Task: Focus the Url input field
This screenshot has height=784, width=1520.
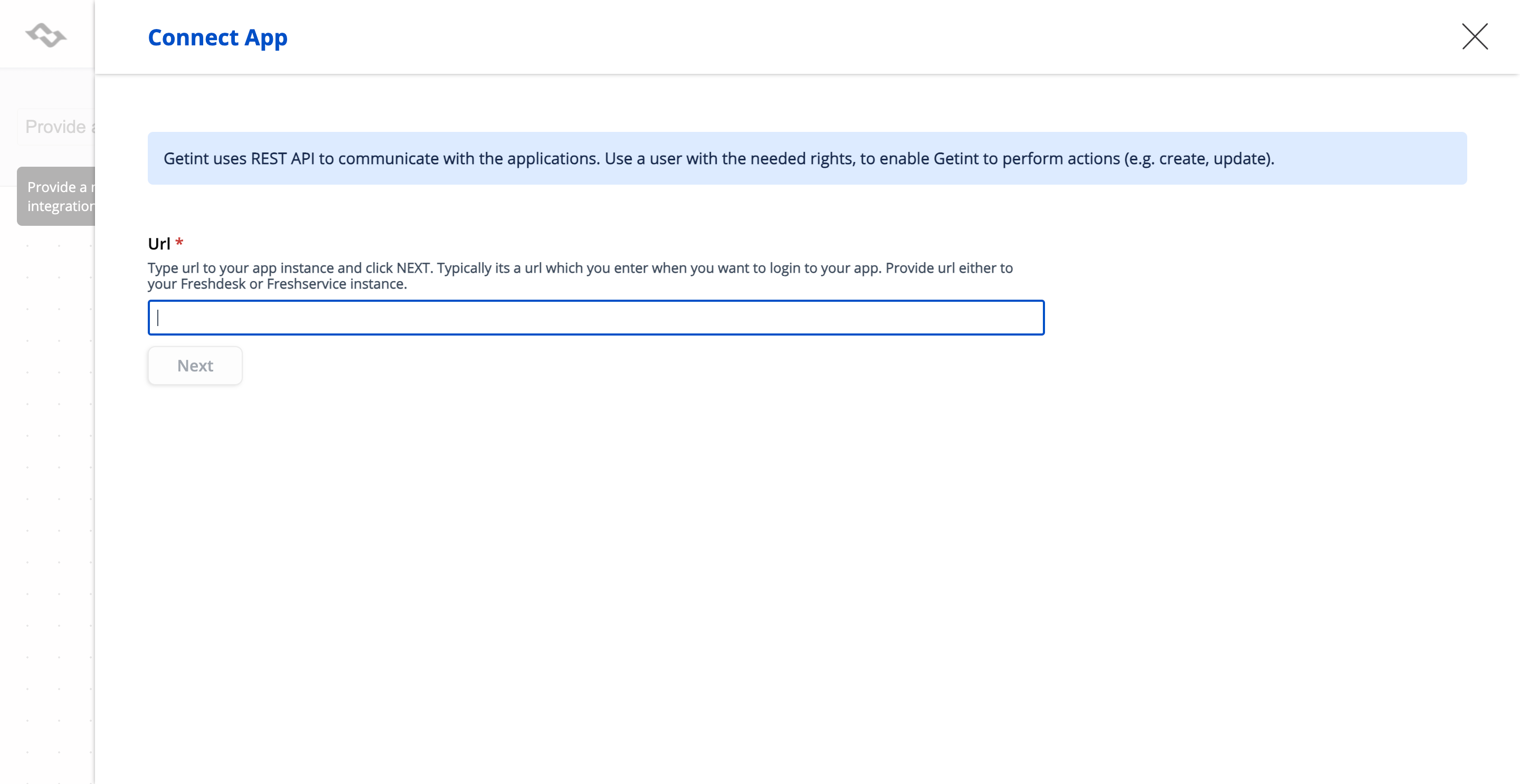Action: pyautogui.click(x=596, y=318)
